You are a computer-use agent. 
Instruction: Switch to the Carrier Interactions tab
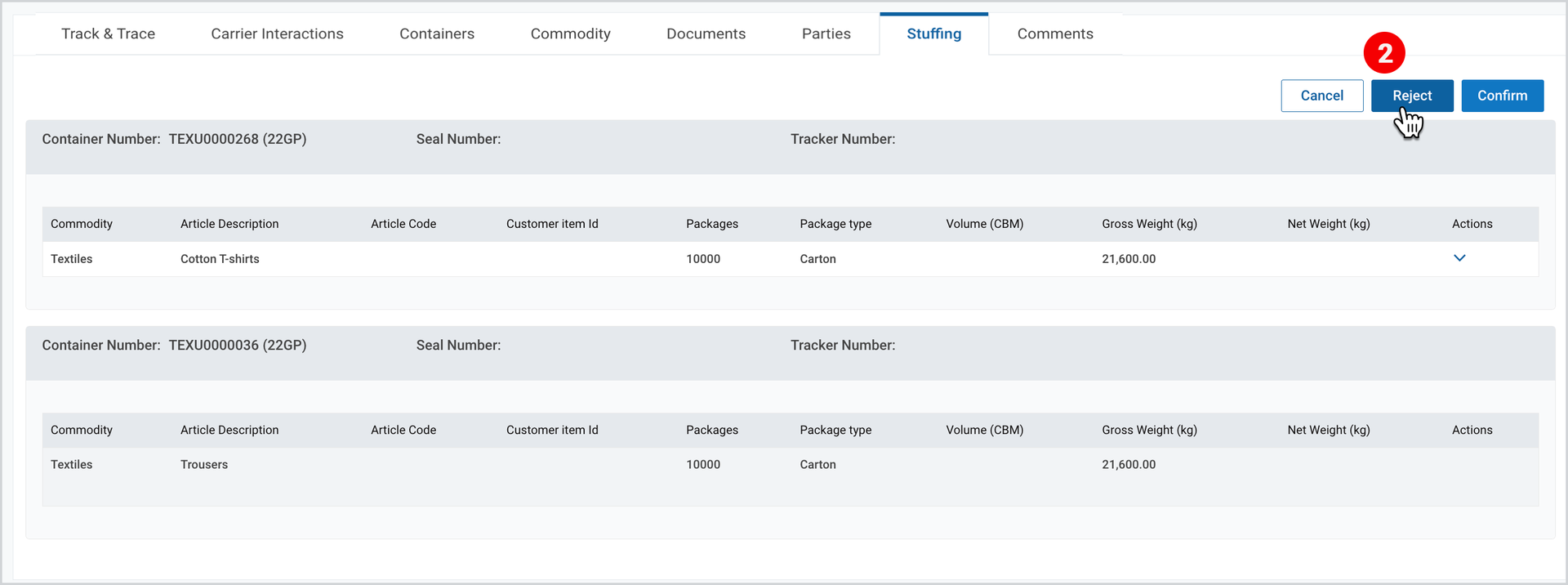click(277, 33)
